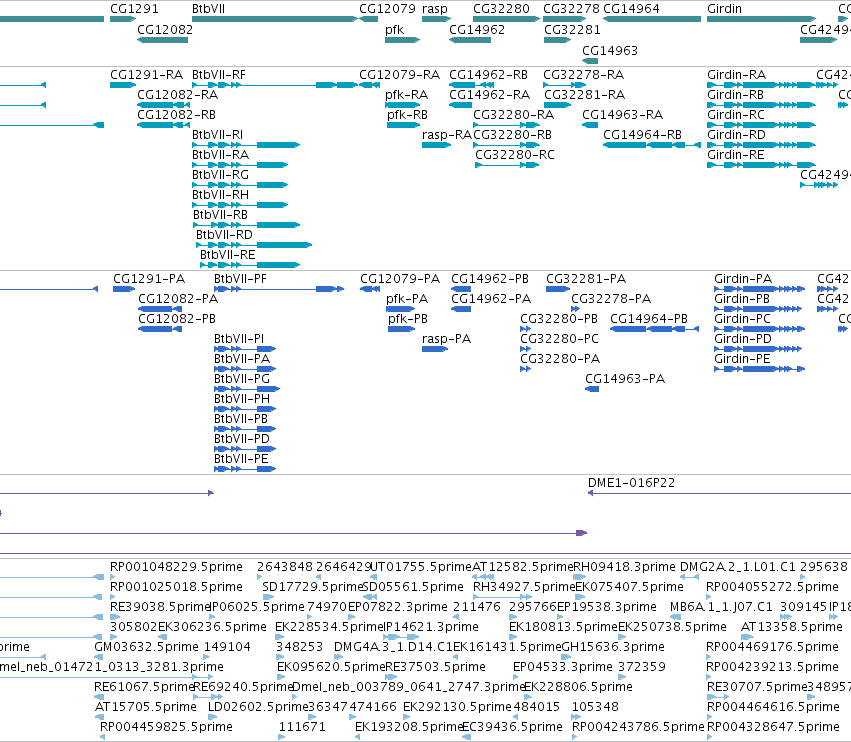The width and height of the screenshot is (851, 742).
Task: Click the CG14963 gene label
Action: click(x=609, y=50)
